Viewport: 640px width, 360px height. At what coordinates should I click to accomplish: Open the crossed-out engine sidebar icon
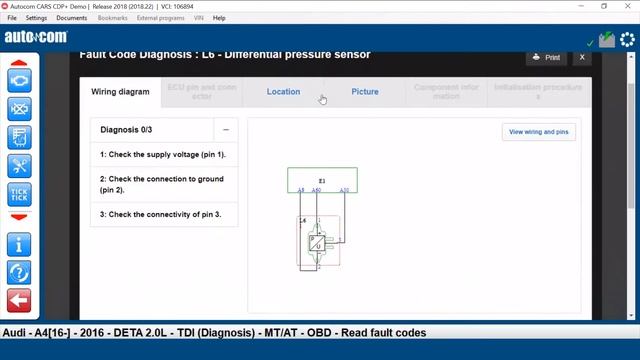[19, 109]
